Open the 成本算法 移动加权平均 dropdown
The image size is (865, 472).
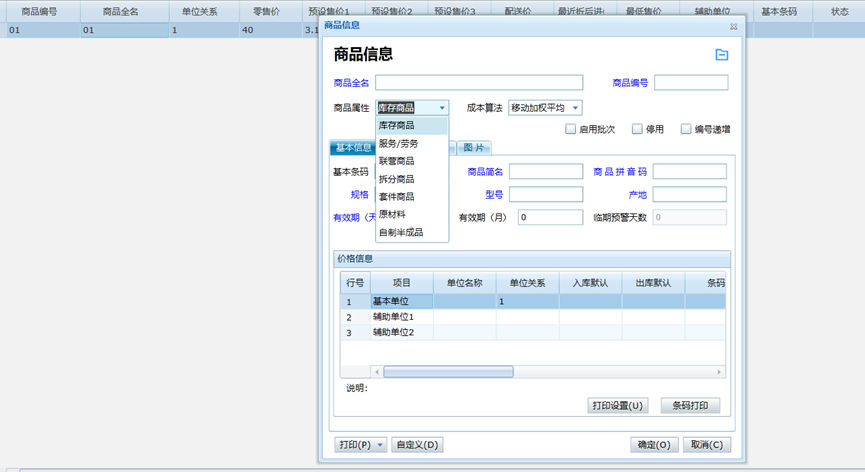(x=575, y=108)
